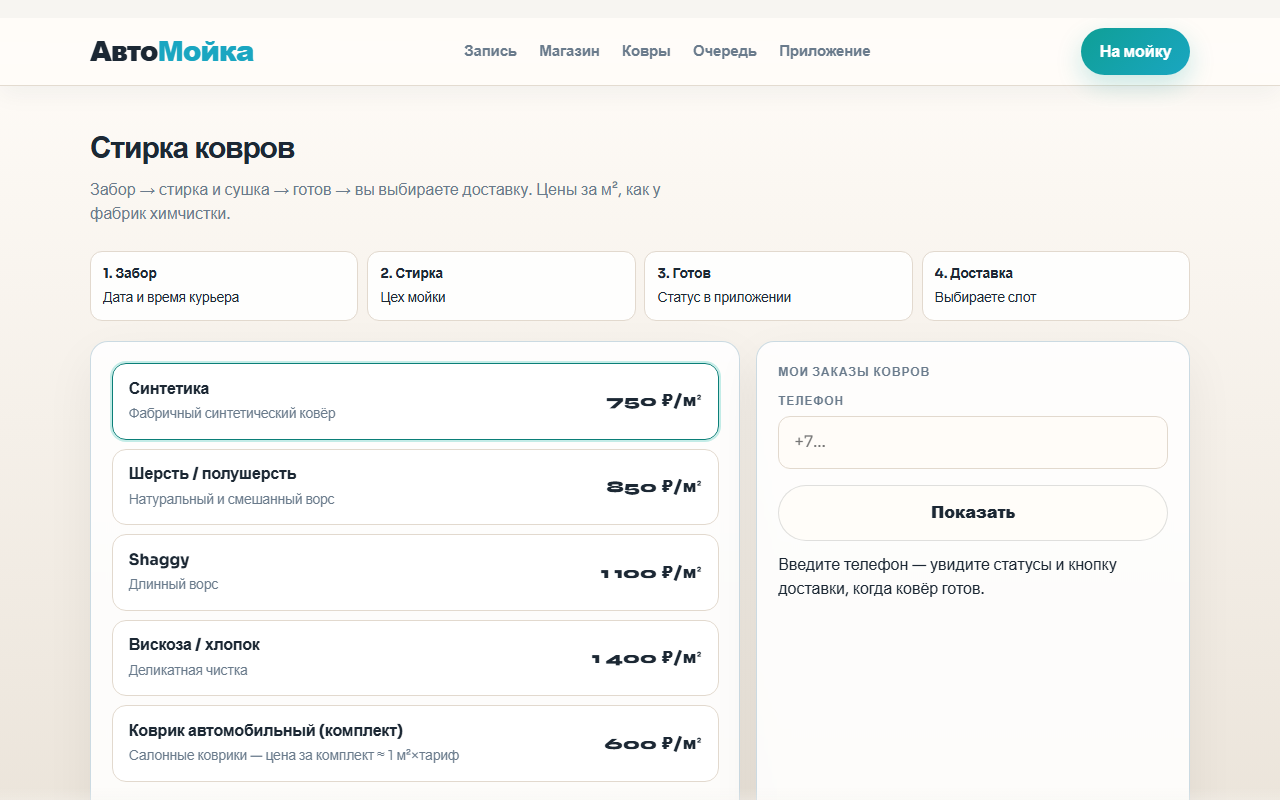Click the Введите телефон hint text
This screenshot has width=1280, height=800.
point(948,576)
